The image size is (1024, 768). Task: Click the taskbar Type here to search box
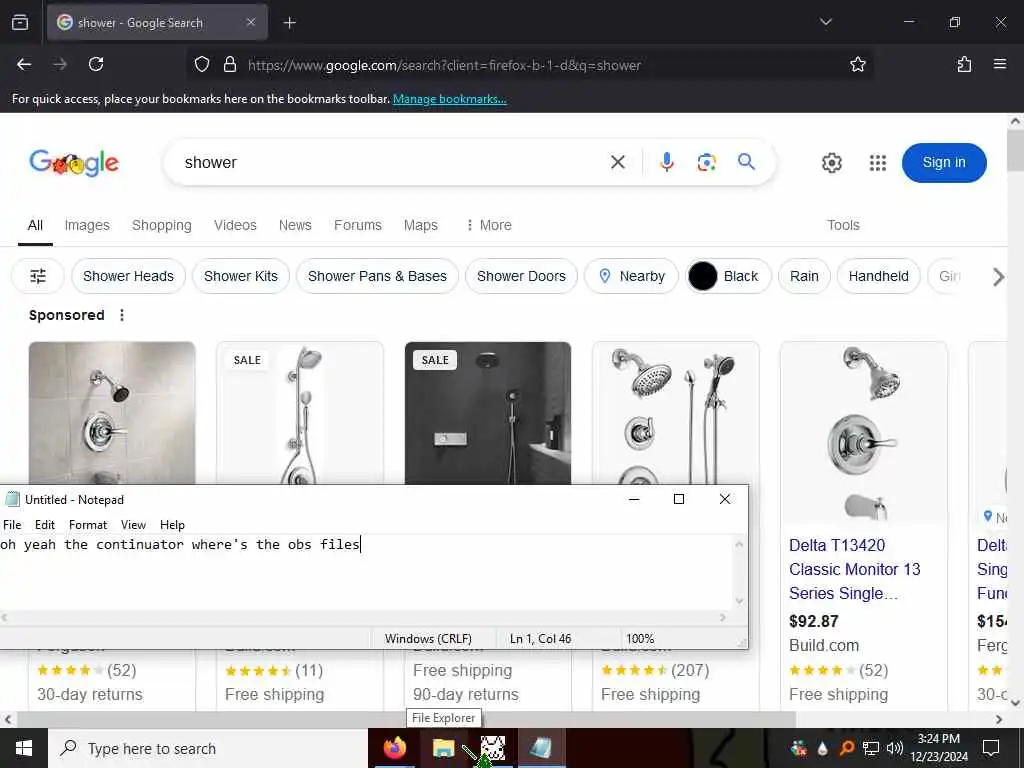208,748
